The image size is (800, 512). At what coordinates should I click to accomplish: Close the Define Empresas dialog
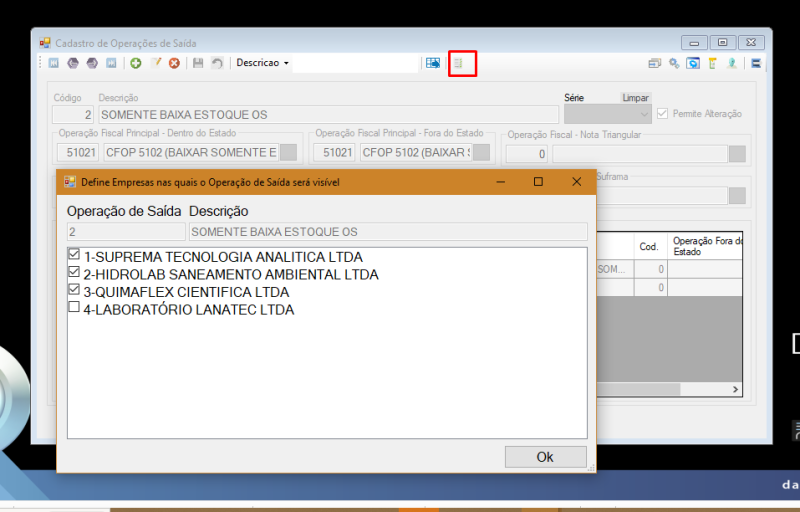click(577, 182)
